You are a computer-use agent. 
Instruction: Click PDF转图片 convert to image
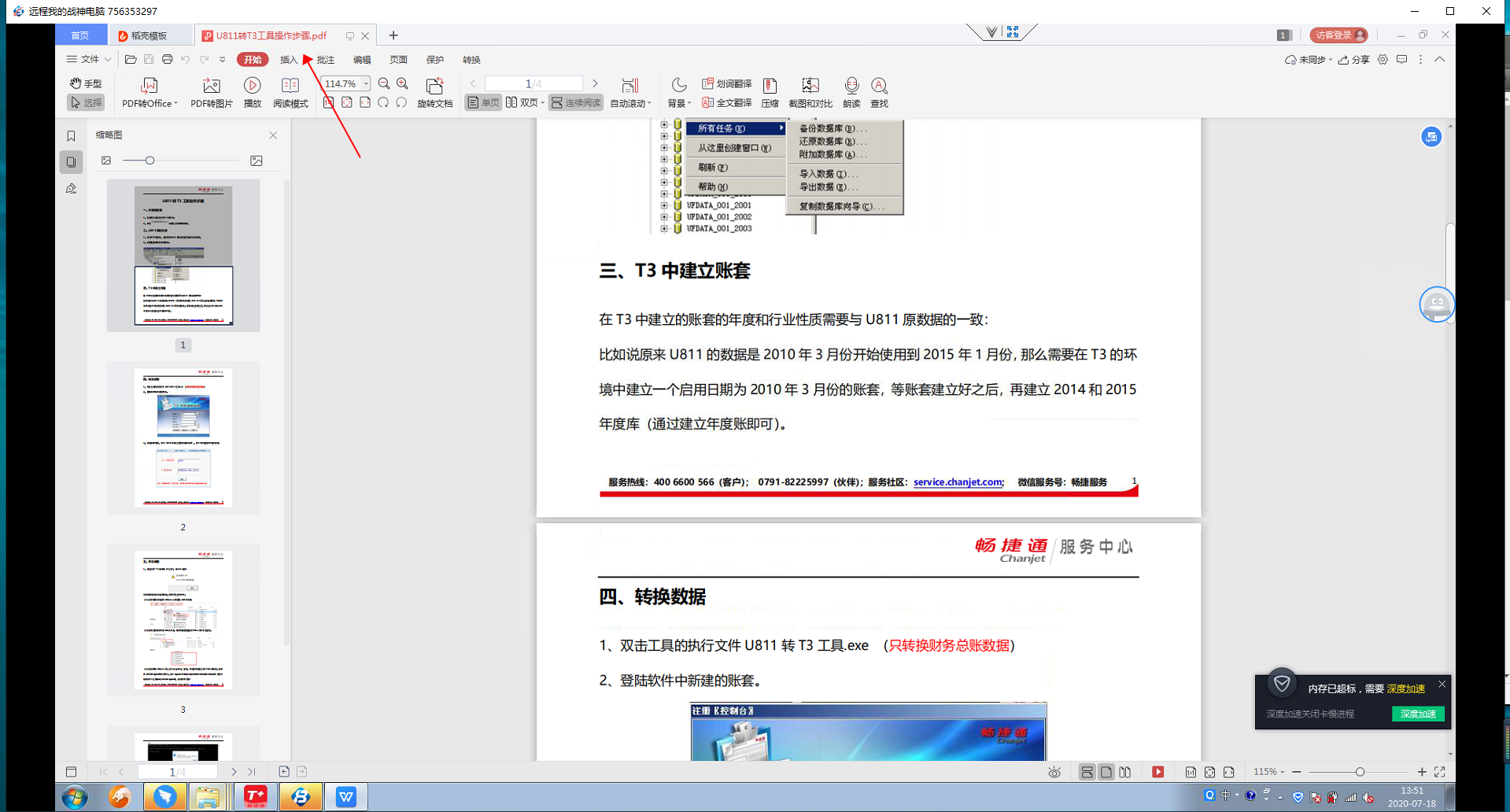click(212, 93)
